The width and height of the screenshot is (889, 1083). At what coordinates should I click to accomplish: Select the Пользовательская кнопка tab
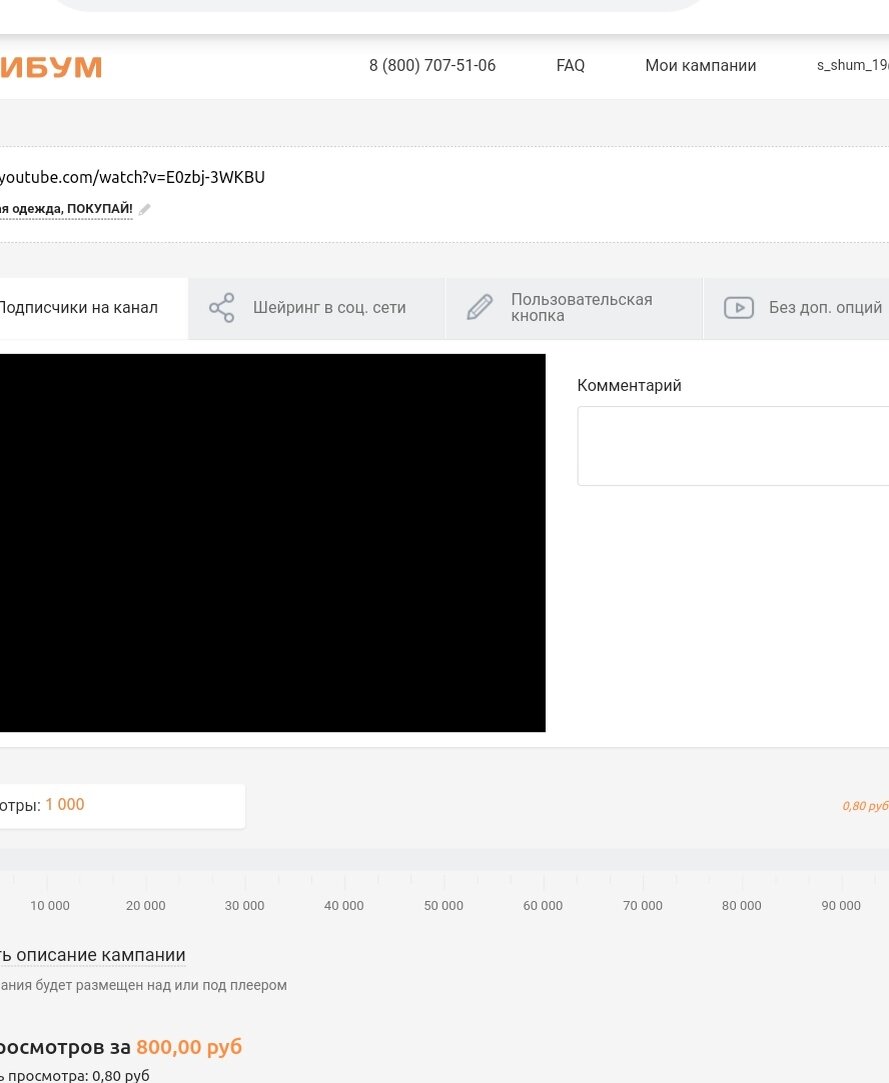(574, 308)
